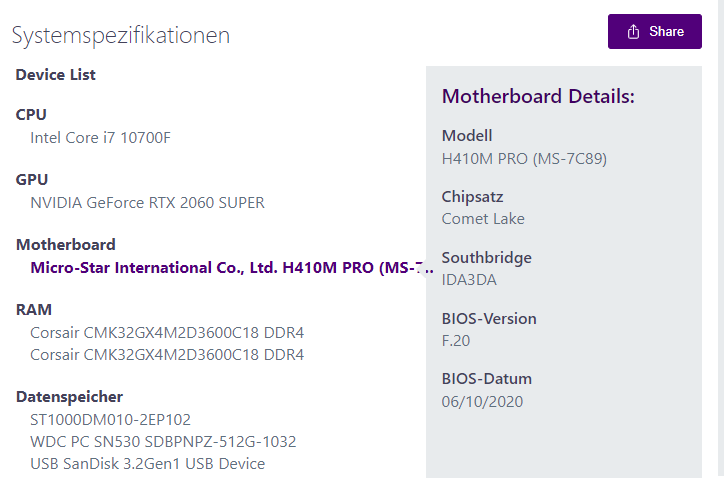Select the Intel Core i7 10700F entry

click(x=100, y=137)
